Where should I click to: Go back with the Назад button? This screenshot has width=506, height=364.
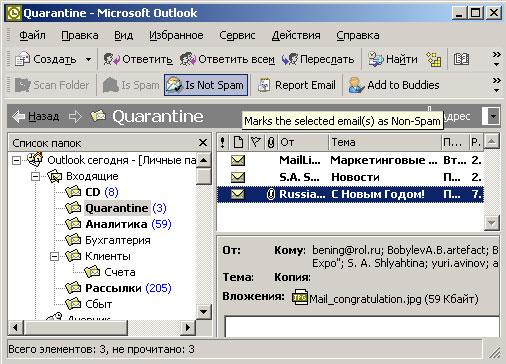point(36,116)
